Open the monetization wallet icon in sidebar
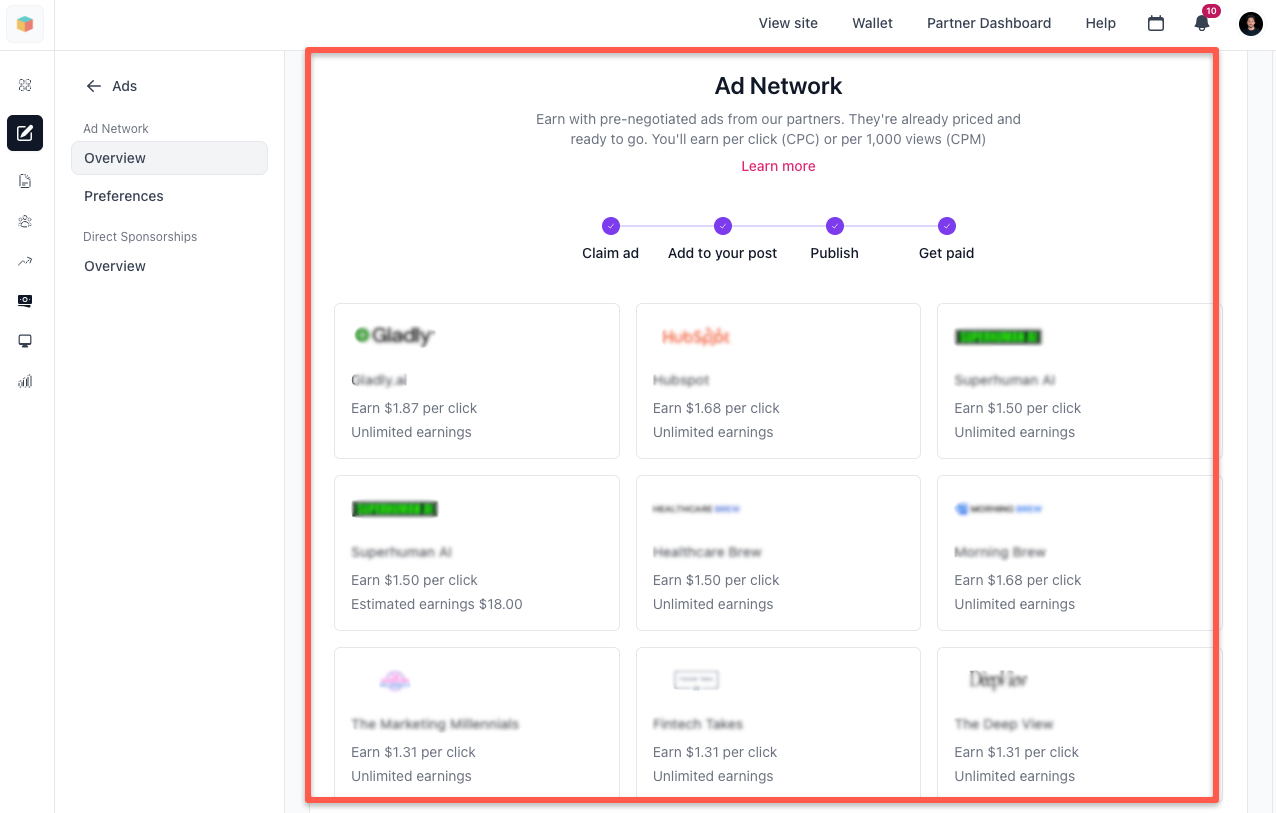Image resolution: width=1276 pixels, height=813 pixels. [24, 301]
